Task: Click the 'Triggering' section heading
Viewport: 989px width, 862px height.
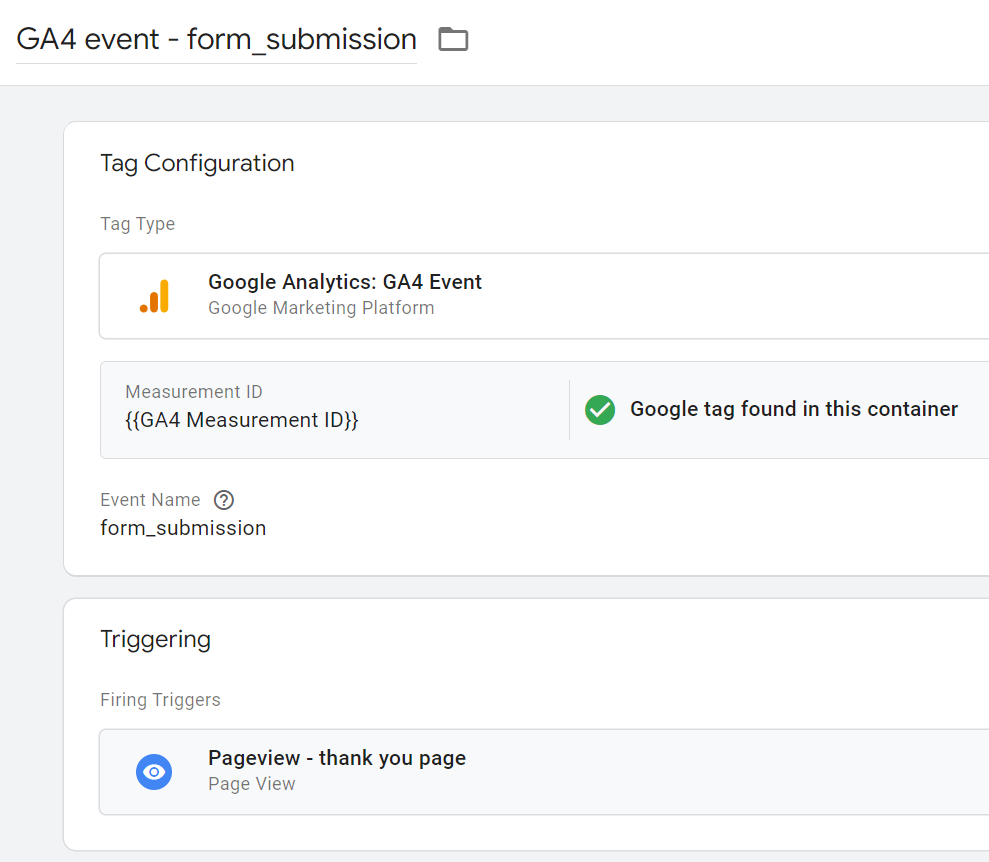Action: [x=155, y=639]
